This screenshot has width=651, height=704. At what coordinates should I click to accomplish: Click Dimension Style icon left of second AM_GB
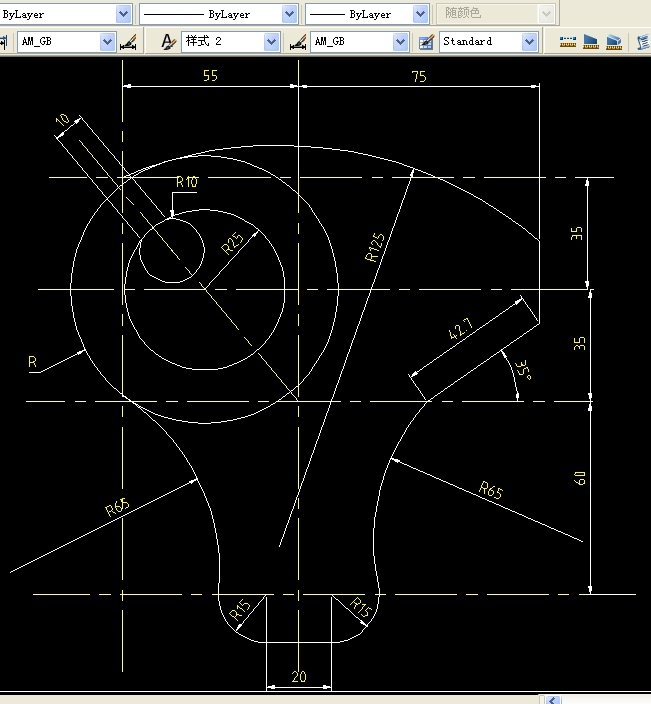tap(298, 42)
